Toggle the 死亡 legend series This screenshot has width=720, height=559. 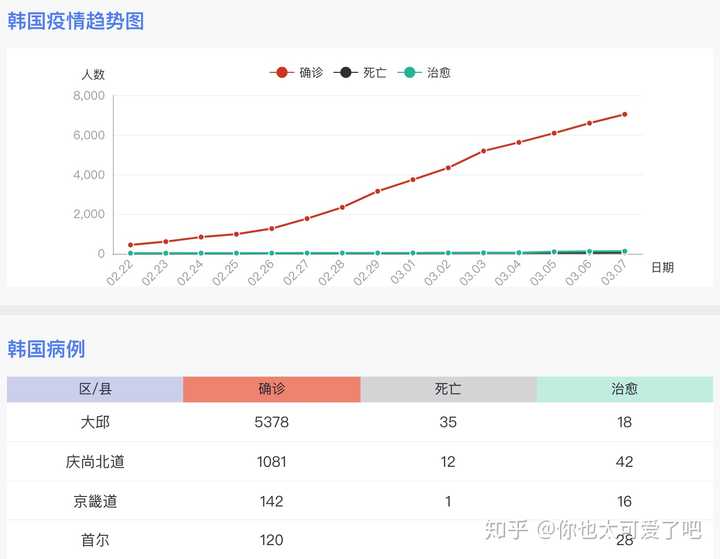tap(360, 73)
